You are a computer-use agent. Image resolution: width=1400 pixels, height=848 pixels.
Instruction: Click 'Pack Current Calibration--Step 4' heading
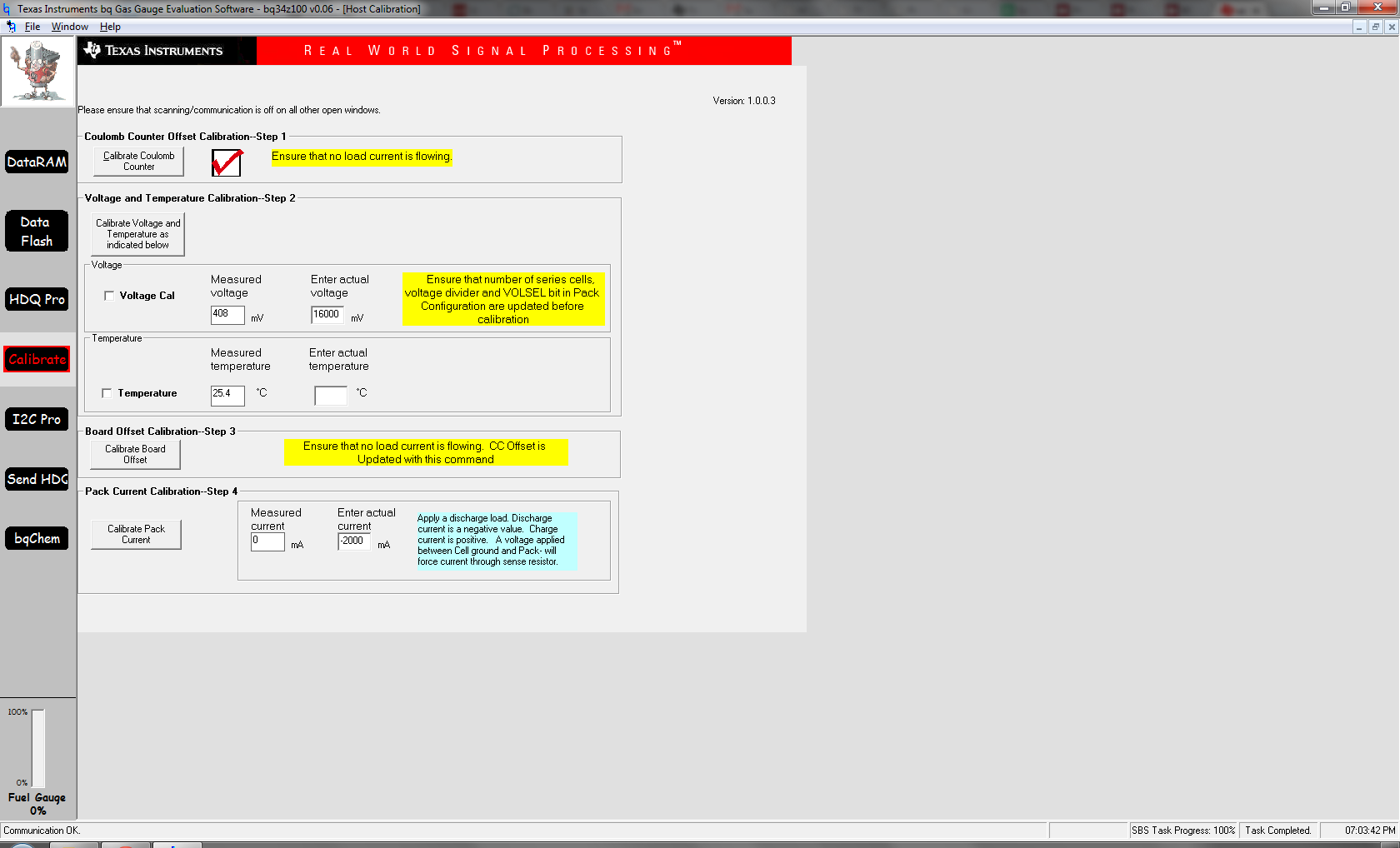(x=161, y=491)
